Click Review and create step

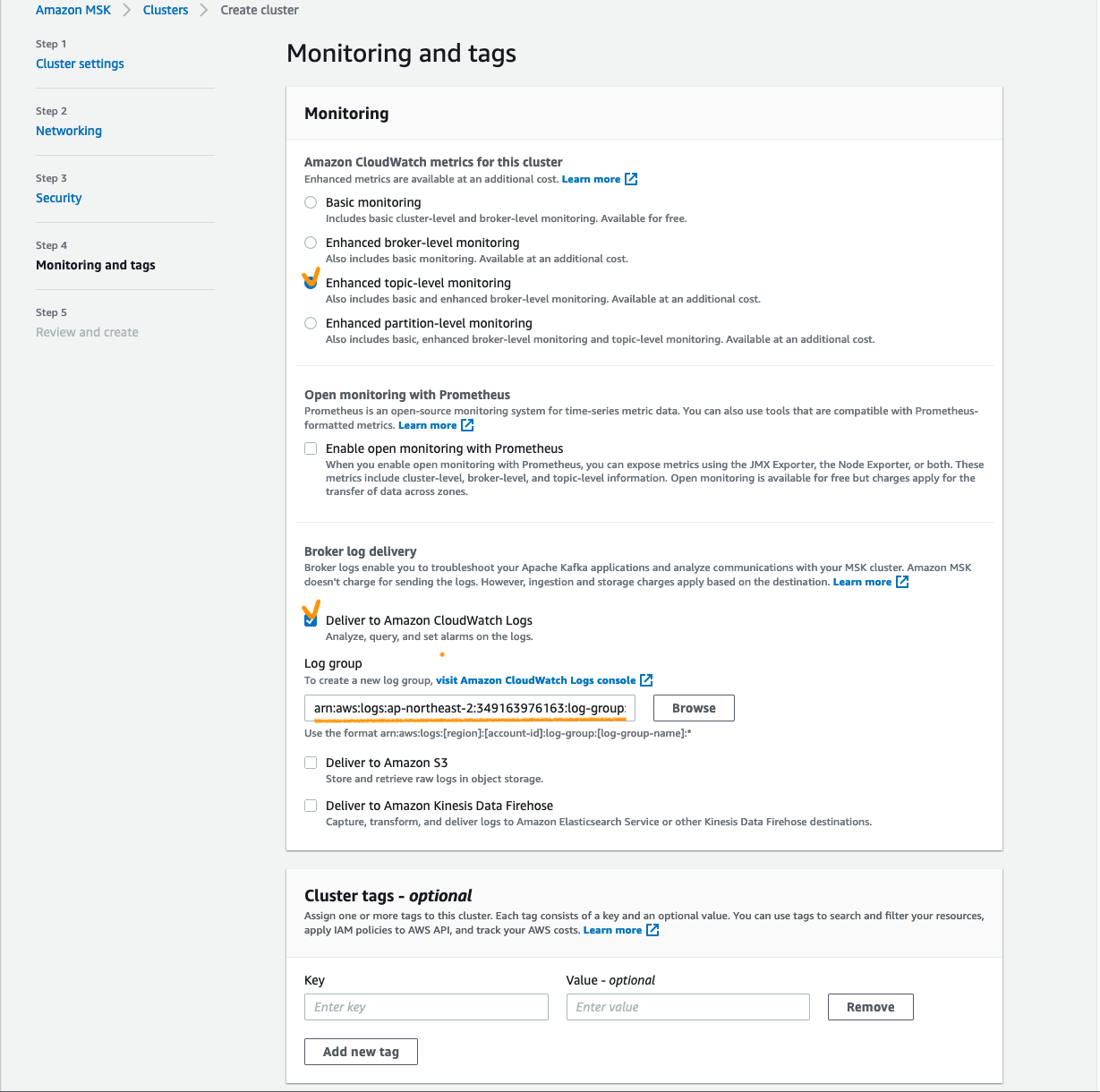87,332
